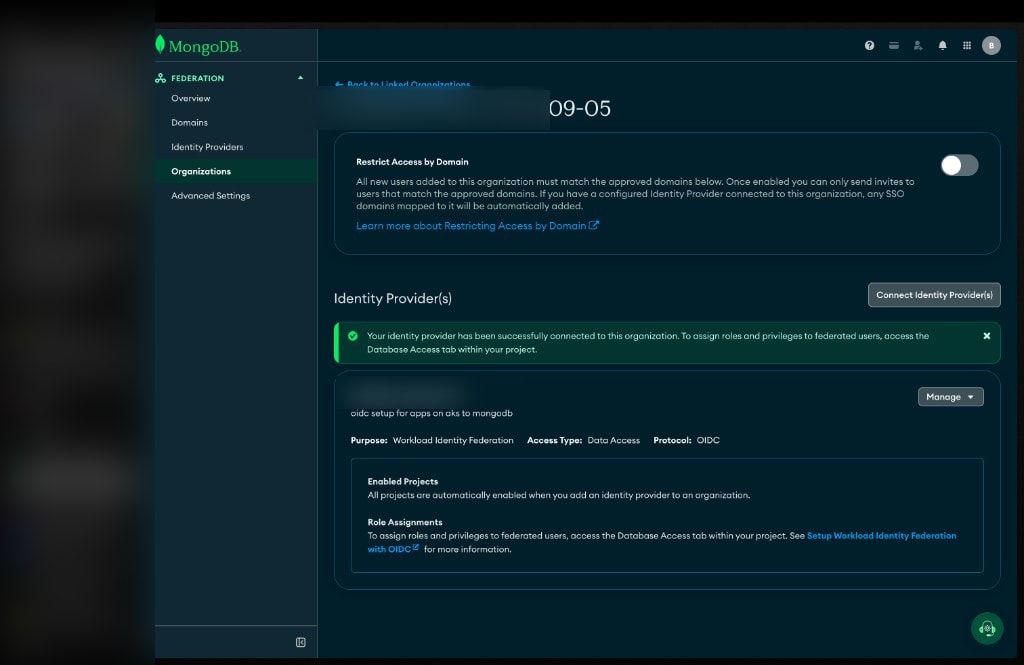Open the invite user icon in header

918,45
